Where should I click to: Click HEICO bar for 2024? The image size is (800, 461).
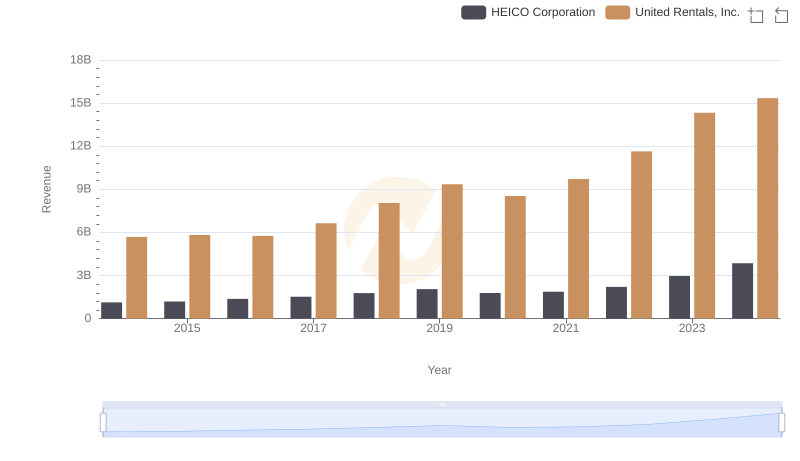click(x=742, y=291)
